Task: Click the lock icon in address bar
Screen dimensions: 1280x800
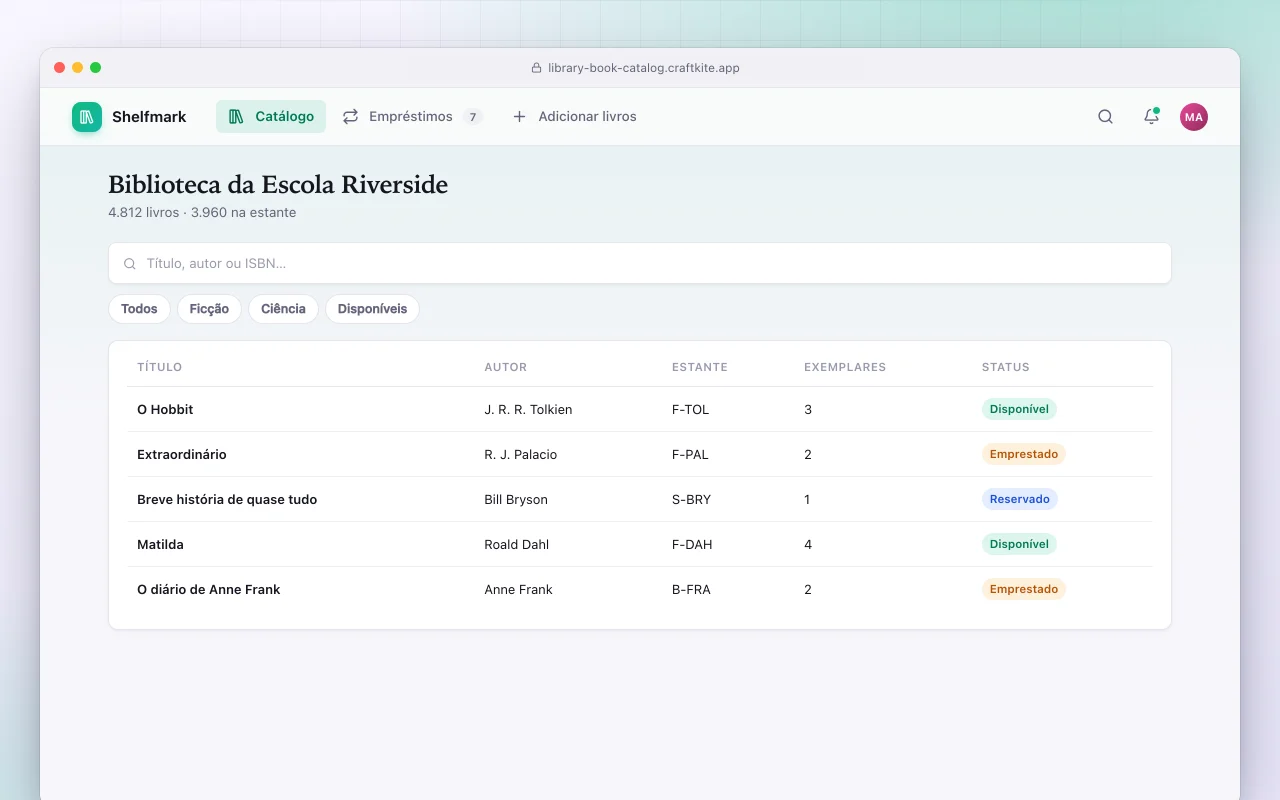Action: tap(536, 68)
